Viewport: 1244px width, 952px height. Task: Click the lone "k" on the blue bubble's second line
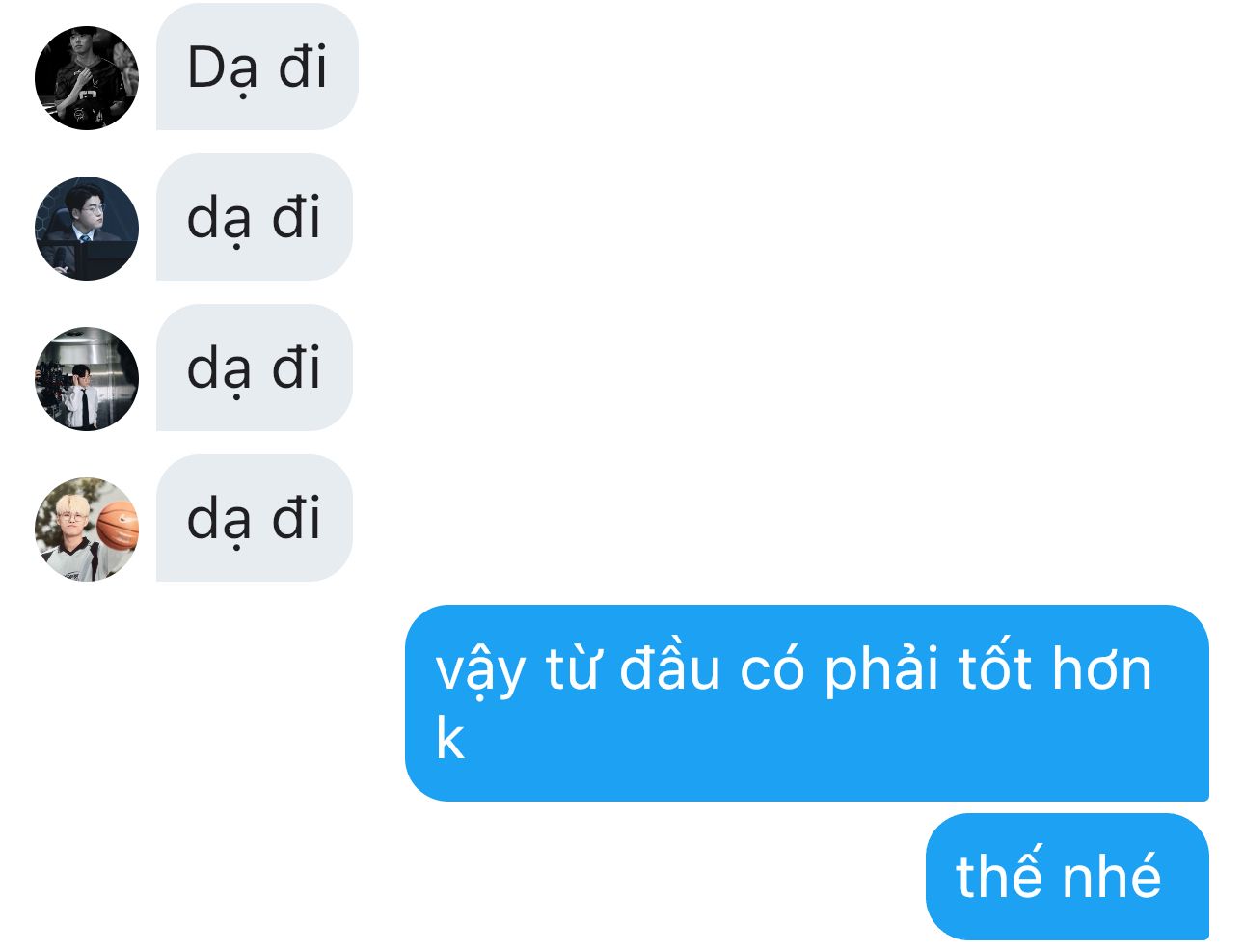[449, 739]
